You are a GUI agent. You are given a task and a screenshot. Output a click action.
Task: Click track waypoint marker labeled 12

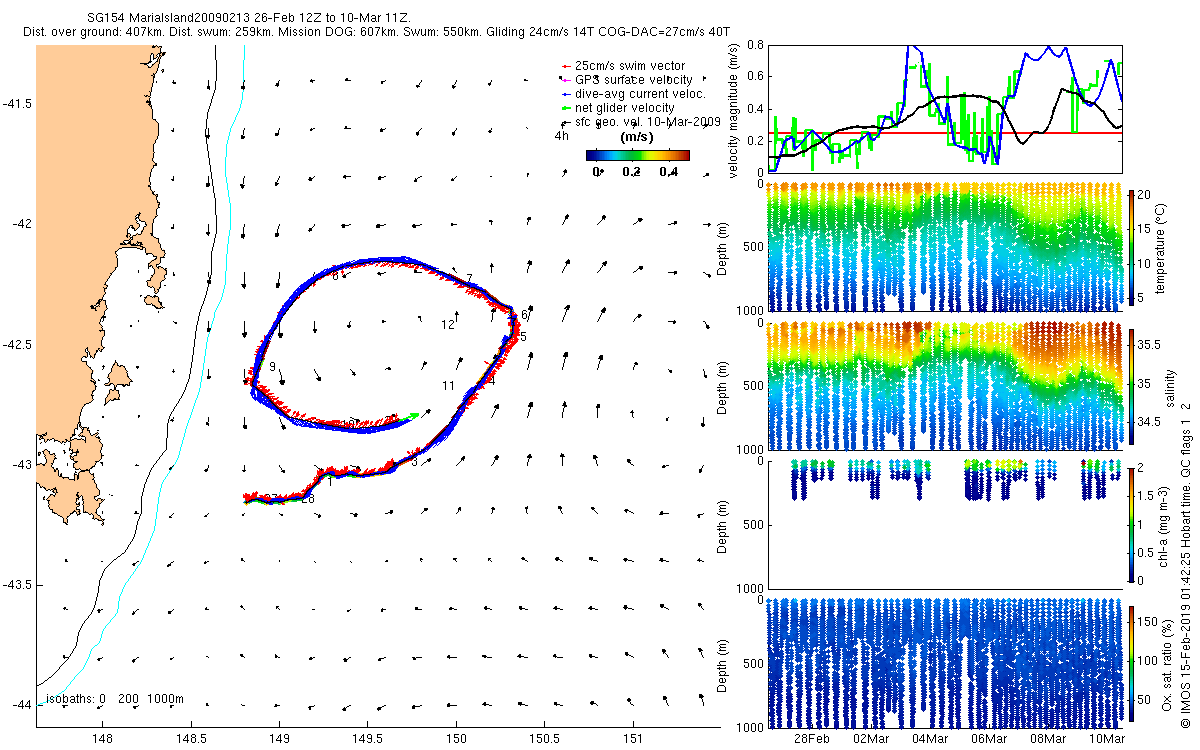click(x=448, y=324)
